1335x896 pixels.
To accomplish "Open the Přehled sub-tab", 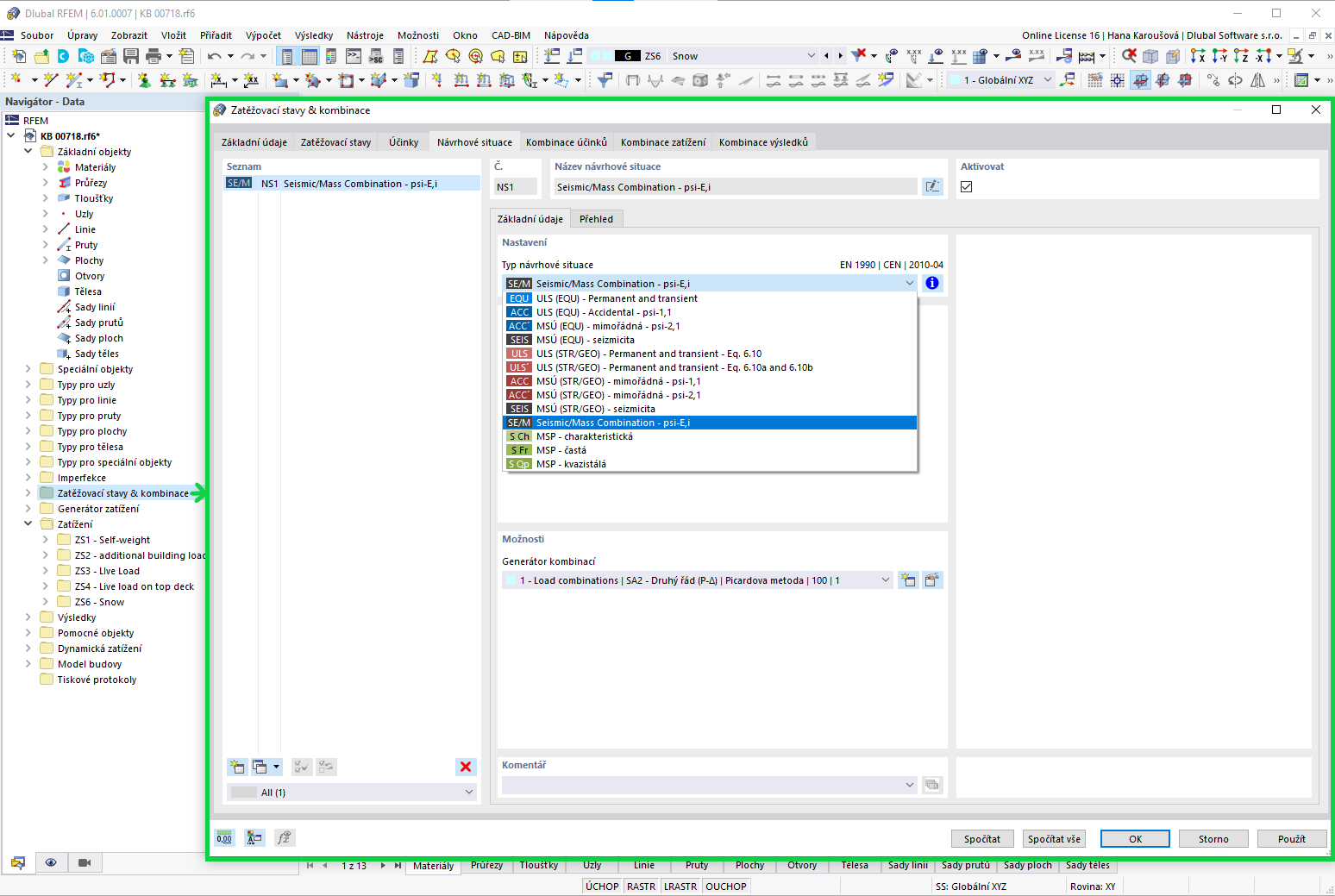I will (x=596, y=219).
